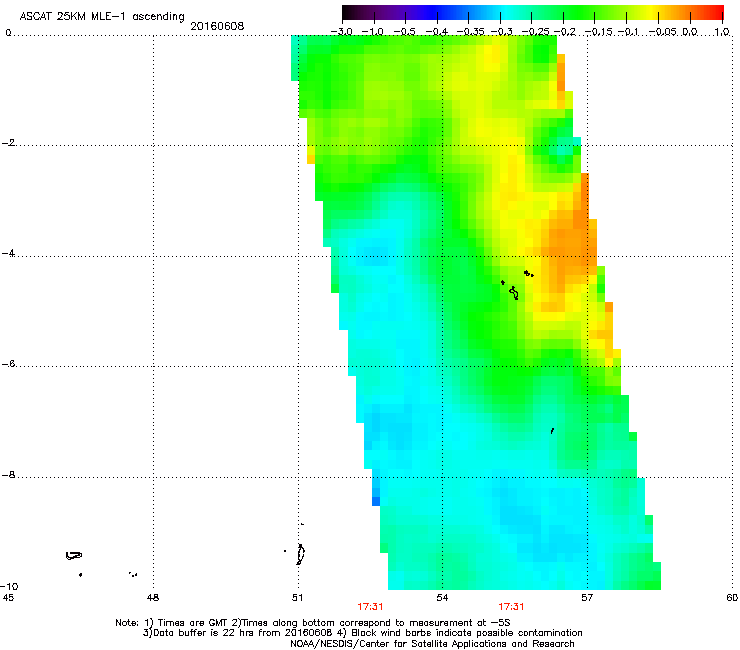Click the island outline on the 51 longitude line
This screenshot has width=740, height=650.
[x=301, y=554]
